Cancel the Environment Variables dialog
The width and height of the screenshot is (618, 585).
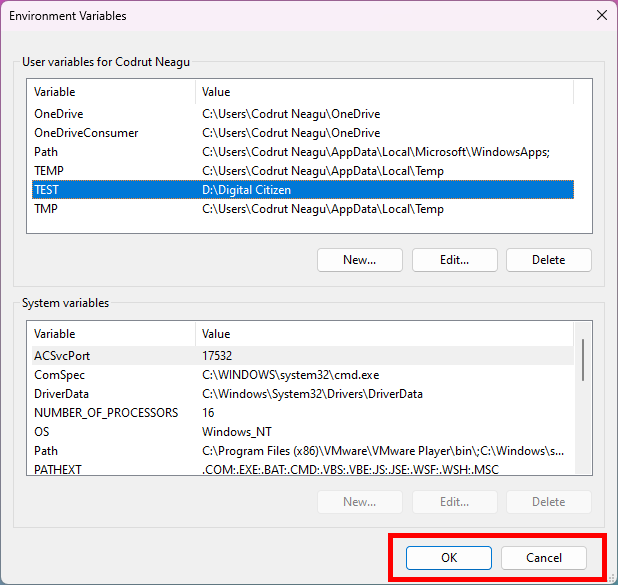point(544,558)
